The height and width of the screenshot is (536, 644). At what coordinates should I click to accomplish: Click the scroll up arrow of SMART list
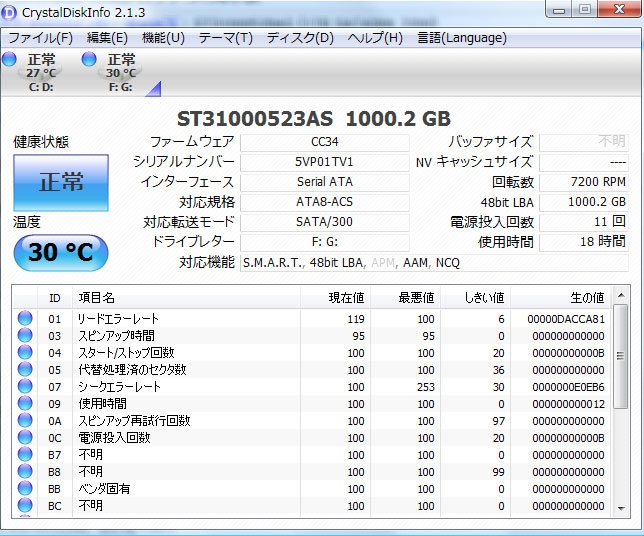(621, 295)
